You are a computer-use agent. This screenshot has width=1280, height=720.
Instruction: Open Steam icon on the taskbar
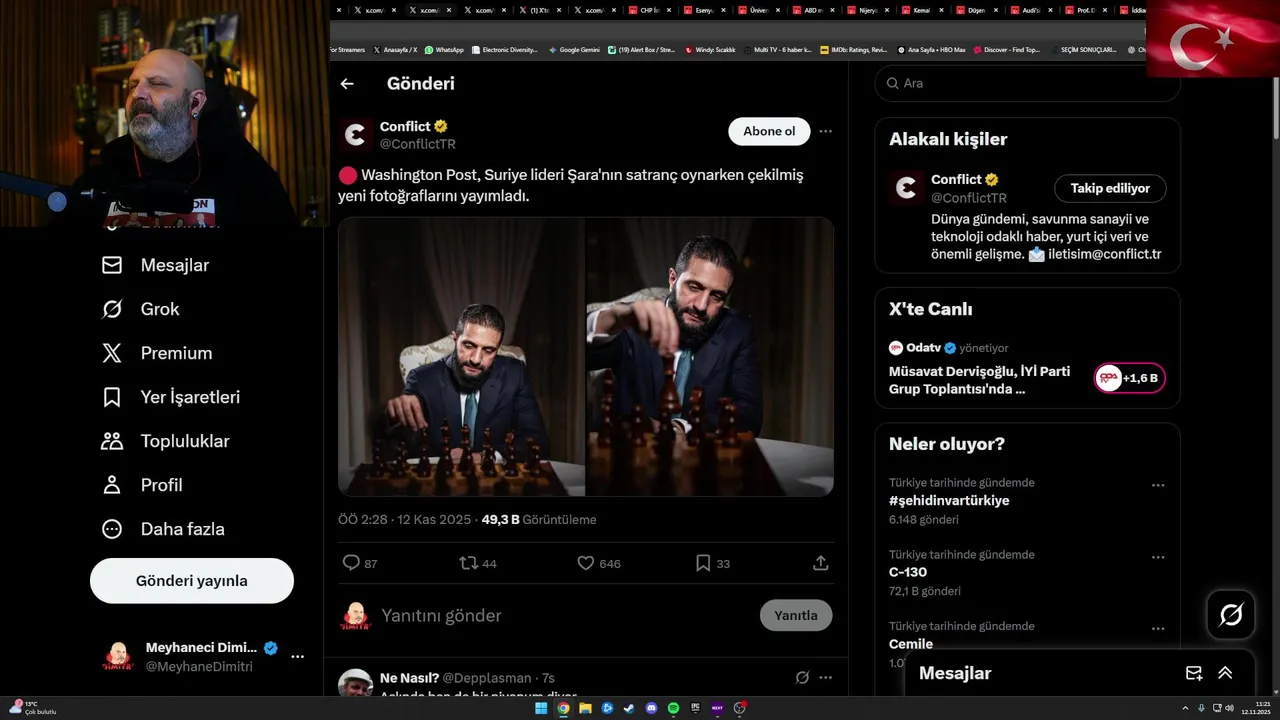click(x=629, y=708)
